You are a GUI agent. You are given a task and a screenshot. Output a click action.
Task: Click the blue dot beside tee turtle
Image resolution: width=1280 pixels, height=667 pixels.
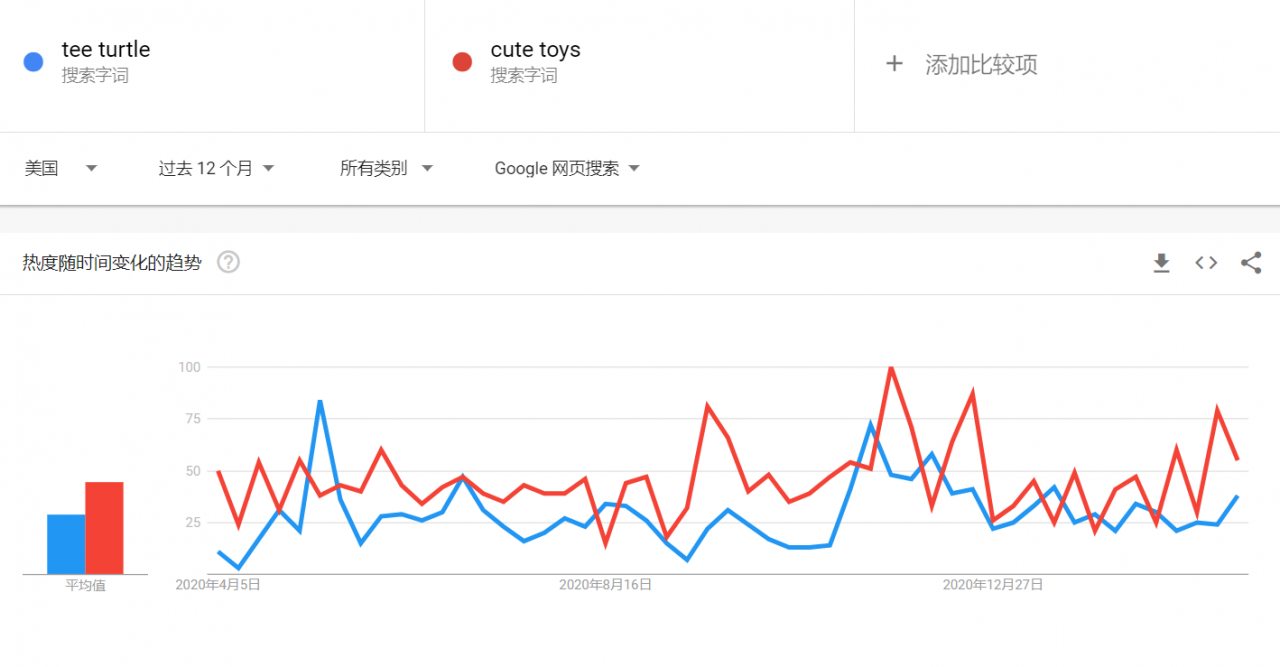pyautogui.click(x=33, y=62)
